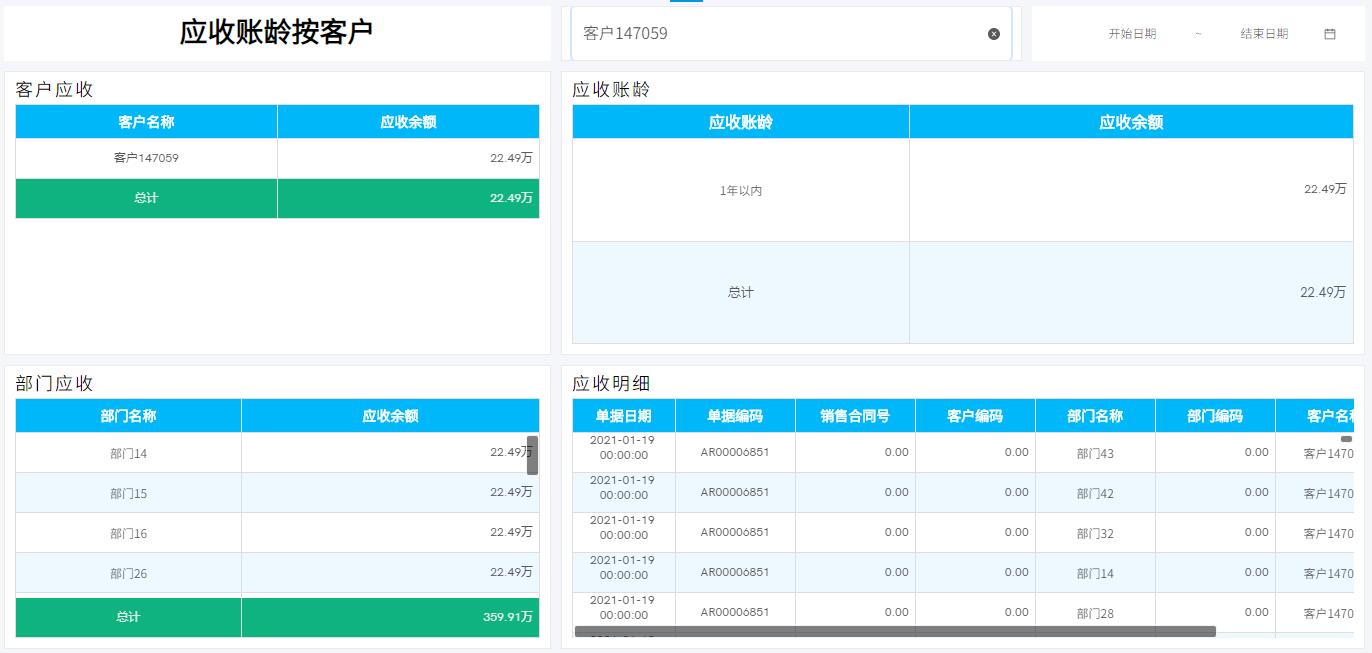
Task: Sort by the 客户编码 column header
Action: (975, 415)
